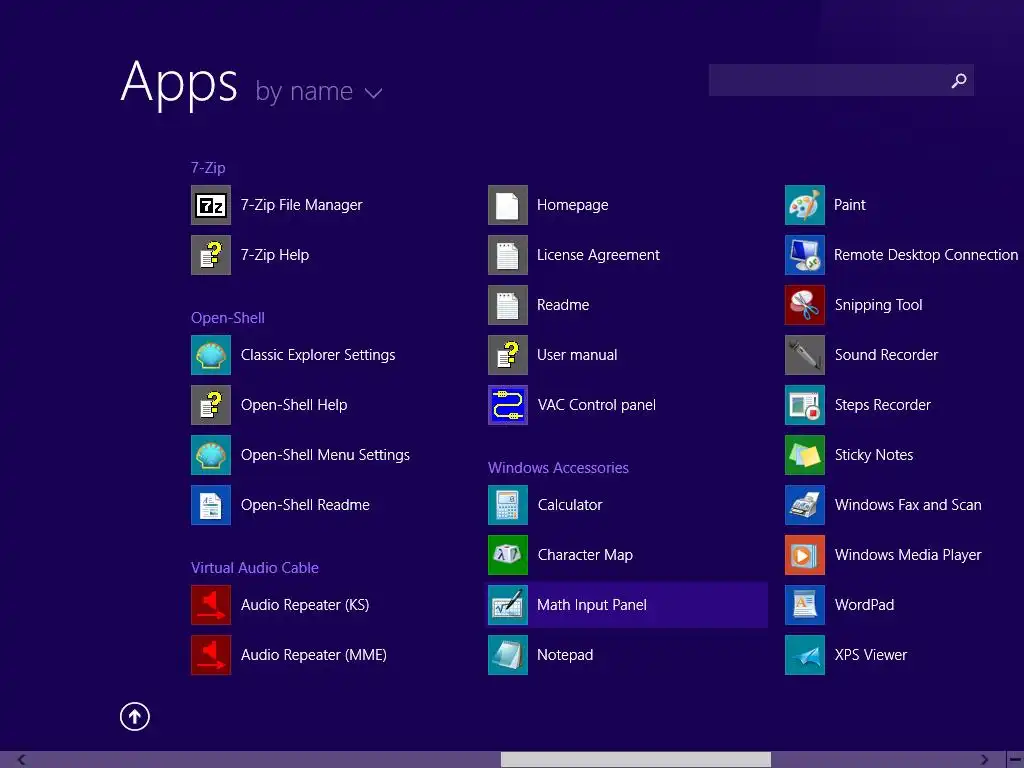This screenshot has height=768, width=1024.
Task: Open the Snipping Tool scissors icon
Action: coord(805,305)
